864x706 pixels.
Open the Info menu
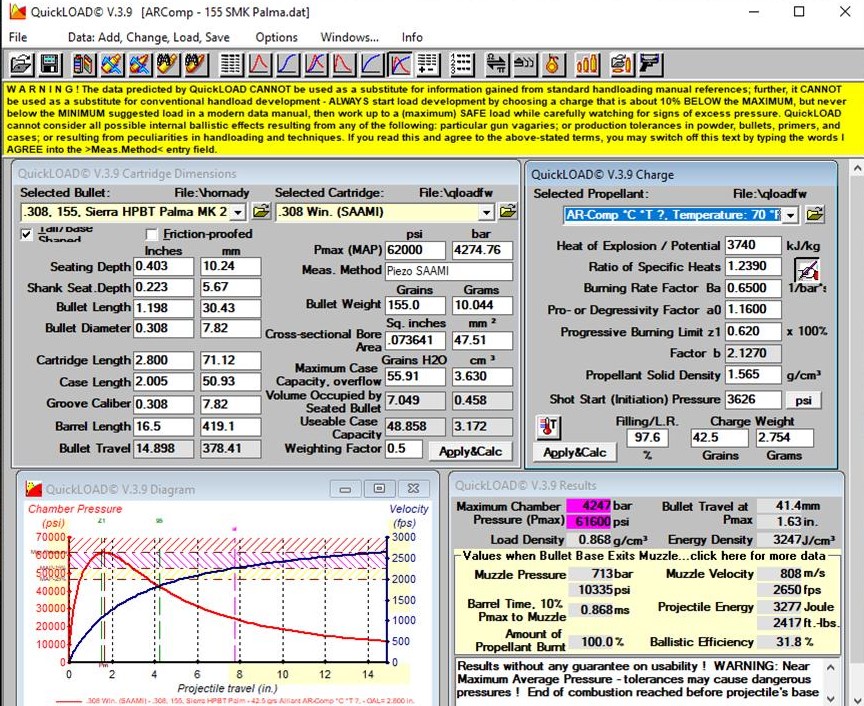tap(412, 37)
